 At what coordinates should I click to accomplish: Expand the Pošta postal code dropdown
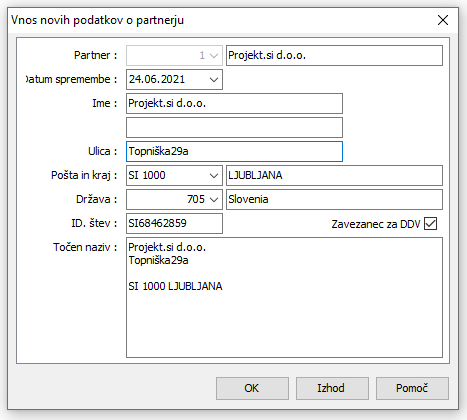[x=214, y=175]
